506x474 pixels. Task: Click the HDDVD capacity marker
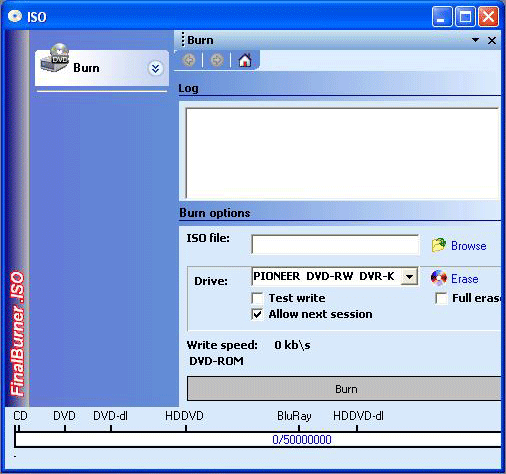tap(184, 416)
